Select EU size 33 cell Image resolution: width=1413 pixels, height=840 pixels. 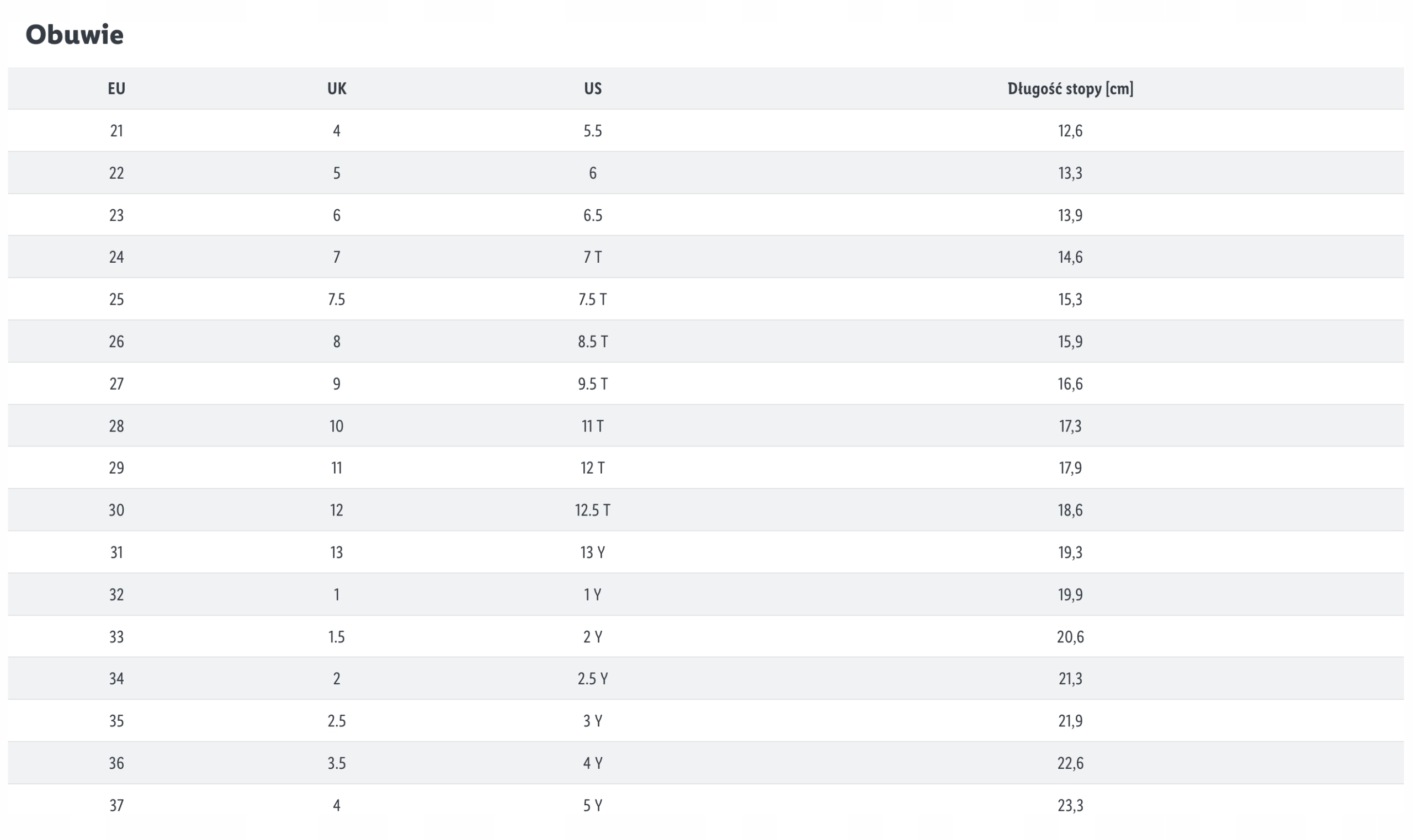tap(116, 637)
